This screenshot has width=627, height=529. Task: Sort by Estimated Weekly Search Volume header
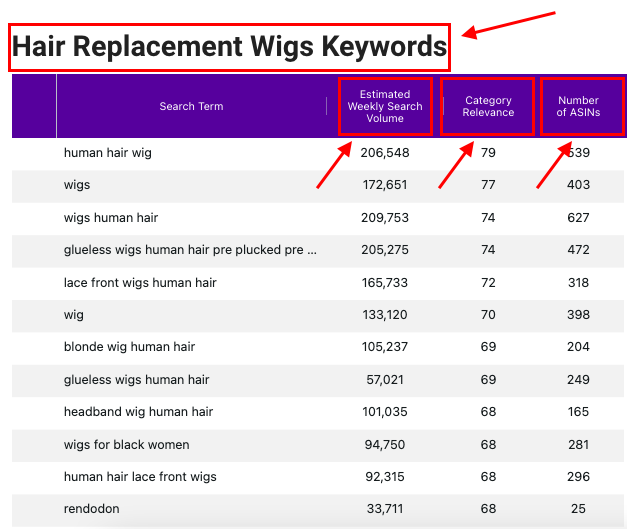385,106
